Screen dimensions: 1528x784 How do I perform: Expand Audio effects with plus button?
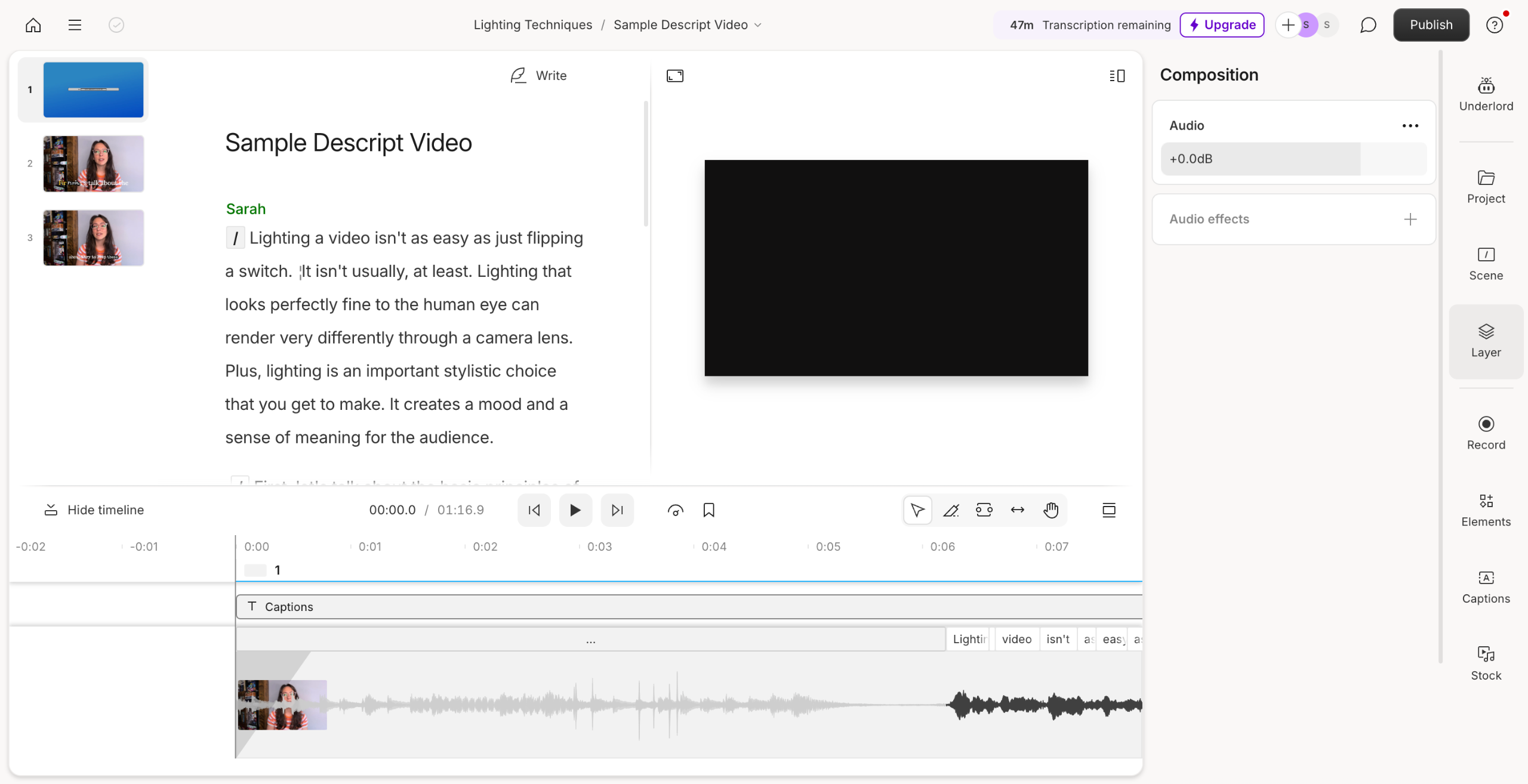click(x=1410, y=220)
